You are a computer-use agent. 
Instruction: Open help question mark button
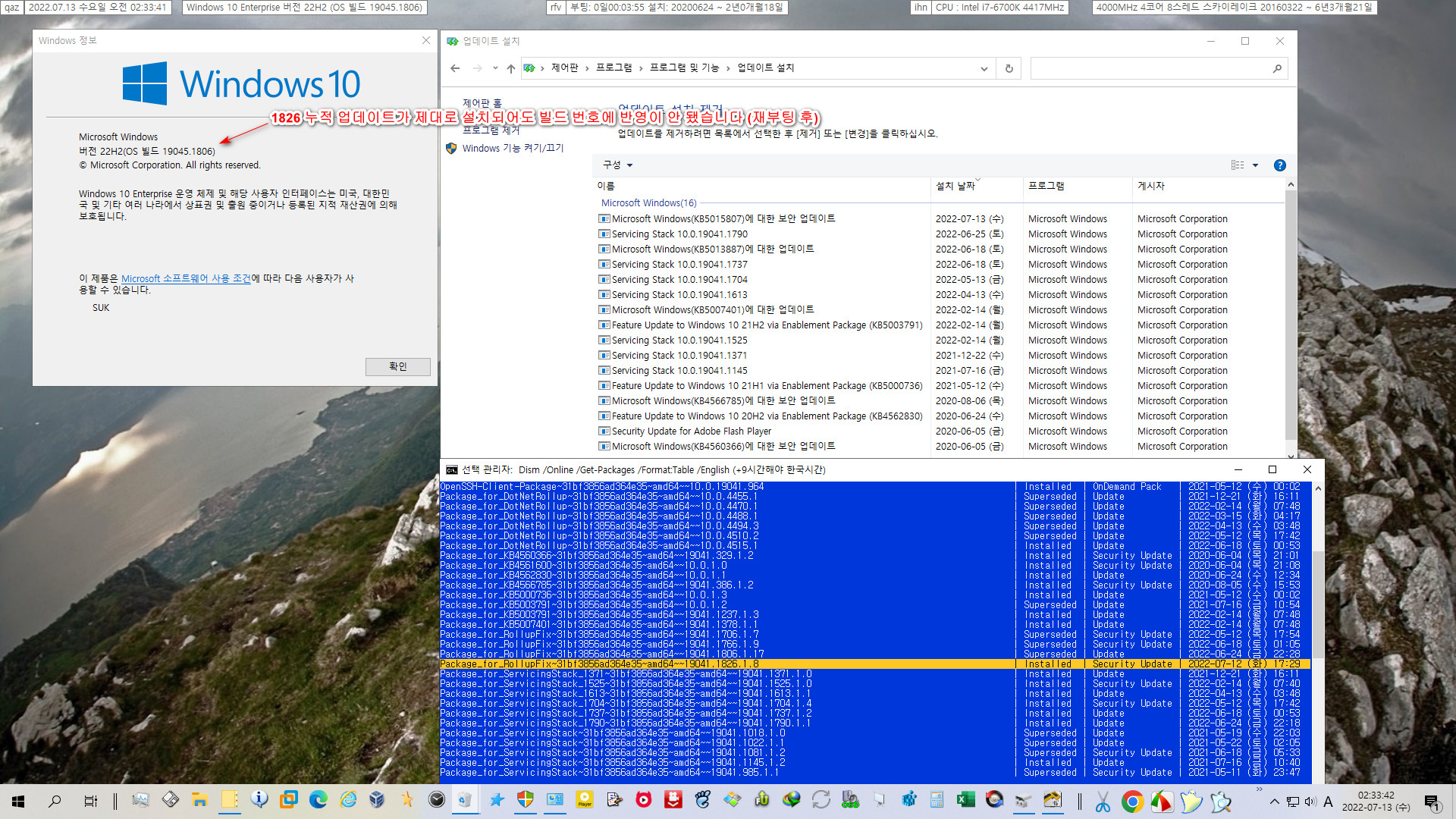(x=1280, y=165)
